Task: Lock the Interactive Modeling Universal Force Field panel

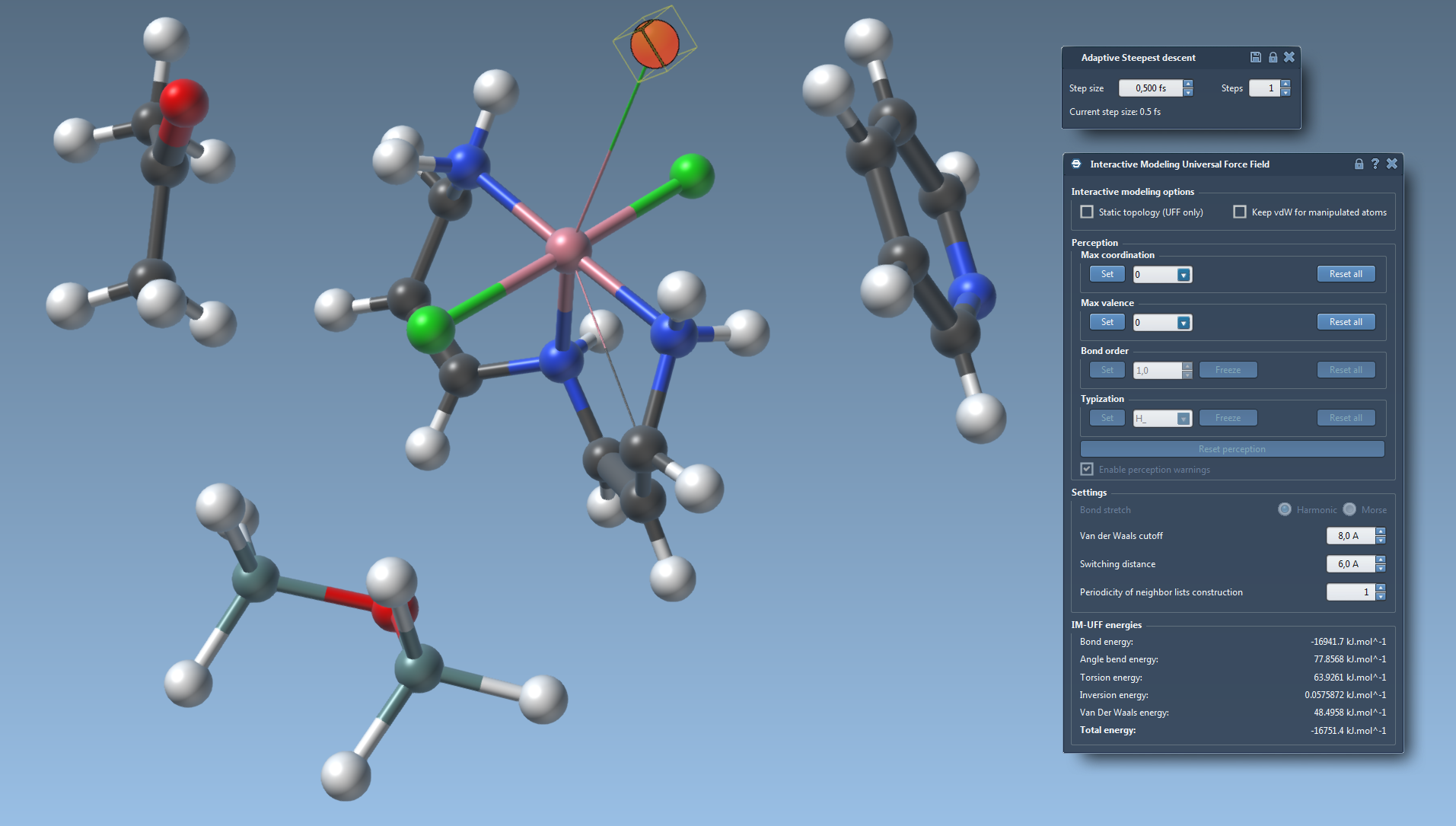Action: [1359, 164]
